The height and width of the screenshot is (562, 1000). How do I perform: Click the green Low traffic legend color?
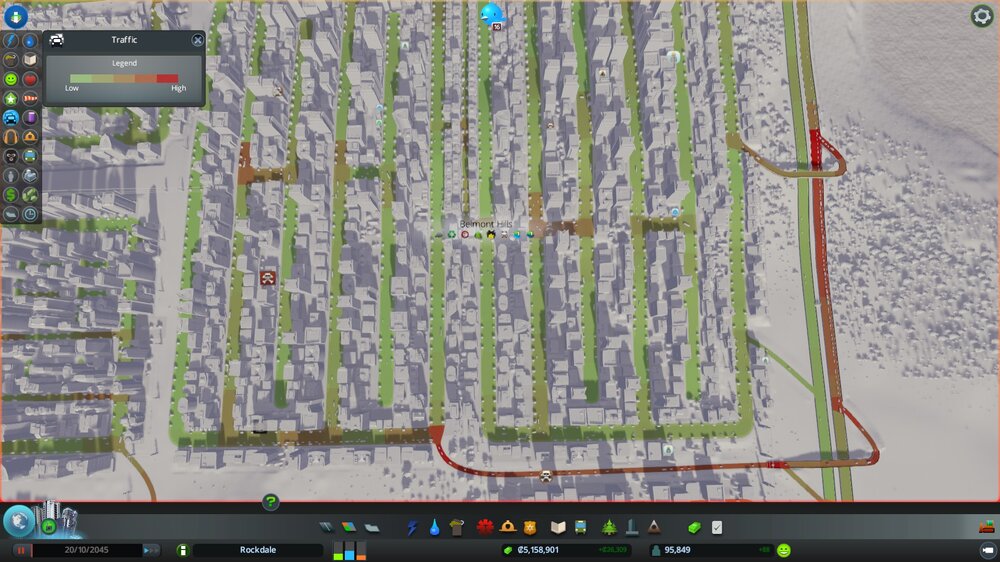coord(80,78)
